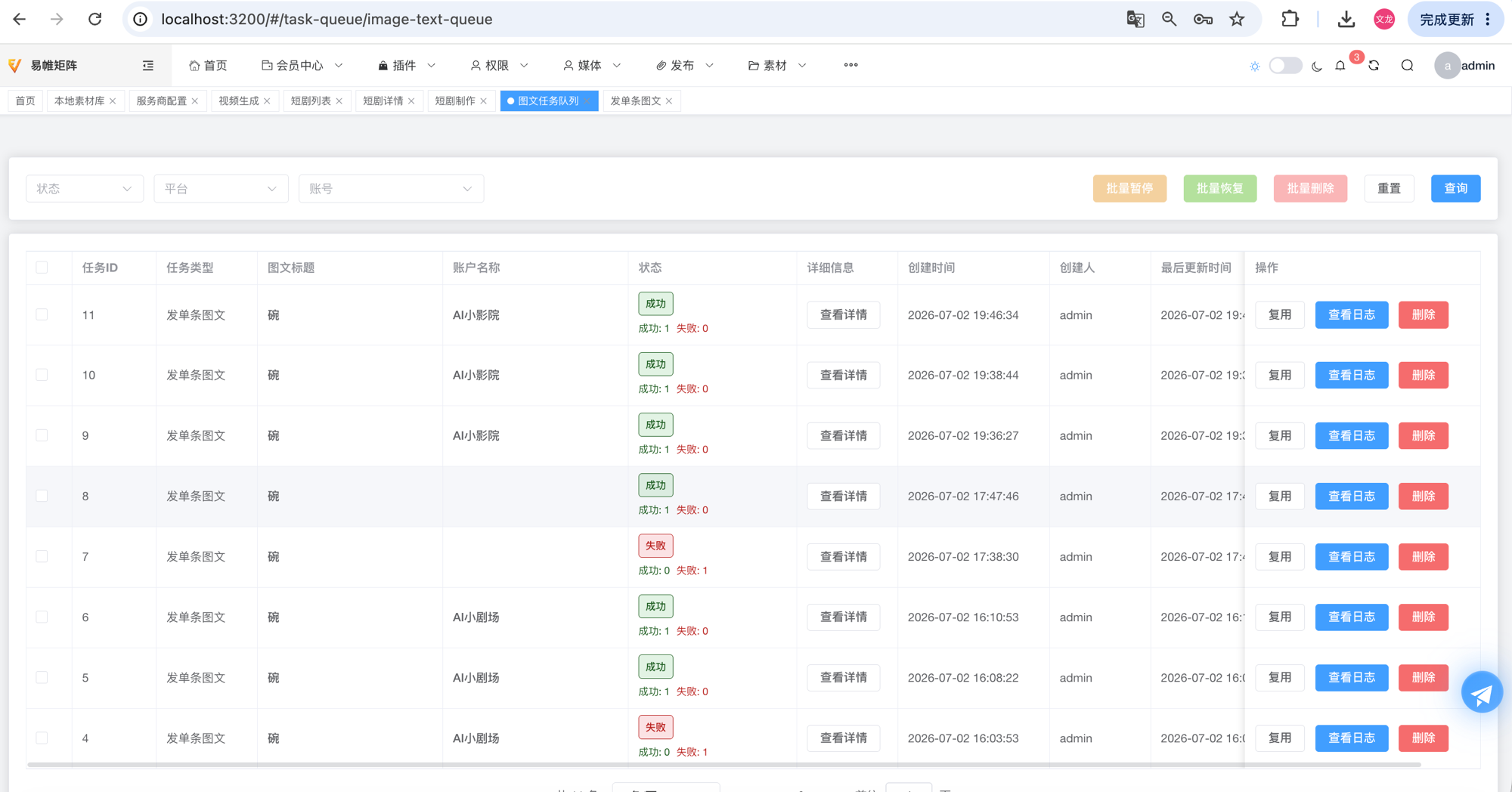Click the browser back arrow
Image resolution: width=1512 pixels, height=792 pixels.
tap(20, 19)
